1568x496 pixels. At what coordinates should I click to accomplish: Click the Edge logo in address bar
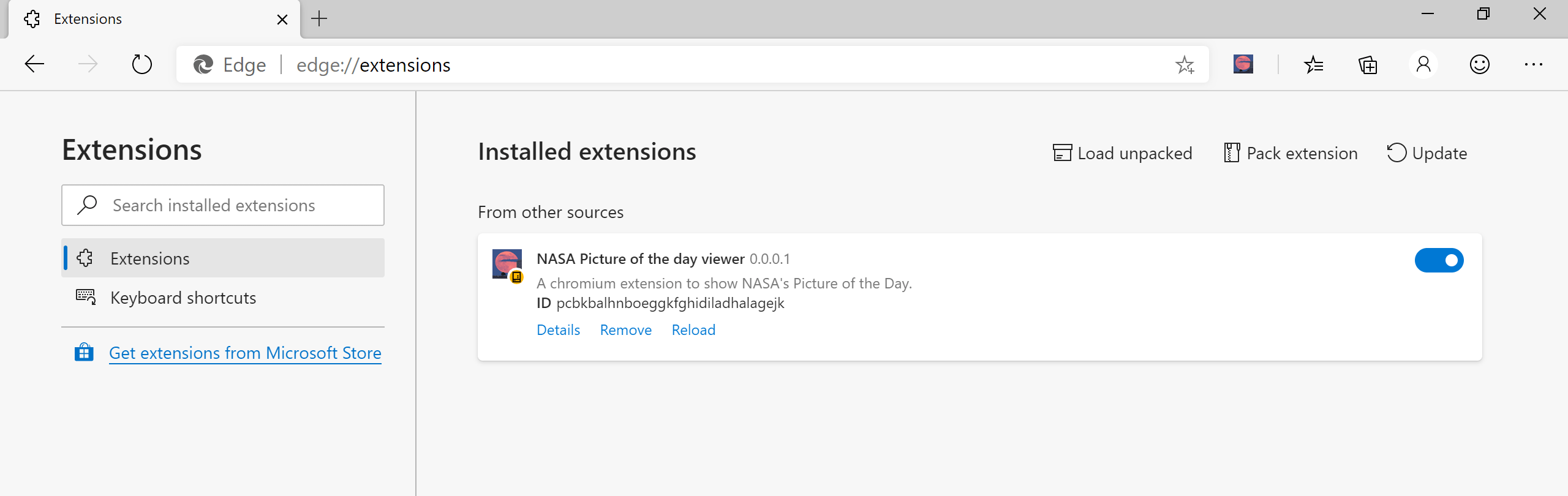(x=203, y=64)
